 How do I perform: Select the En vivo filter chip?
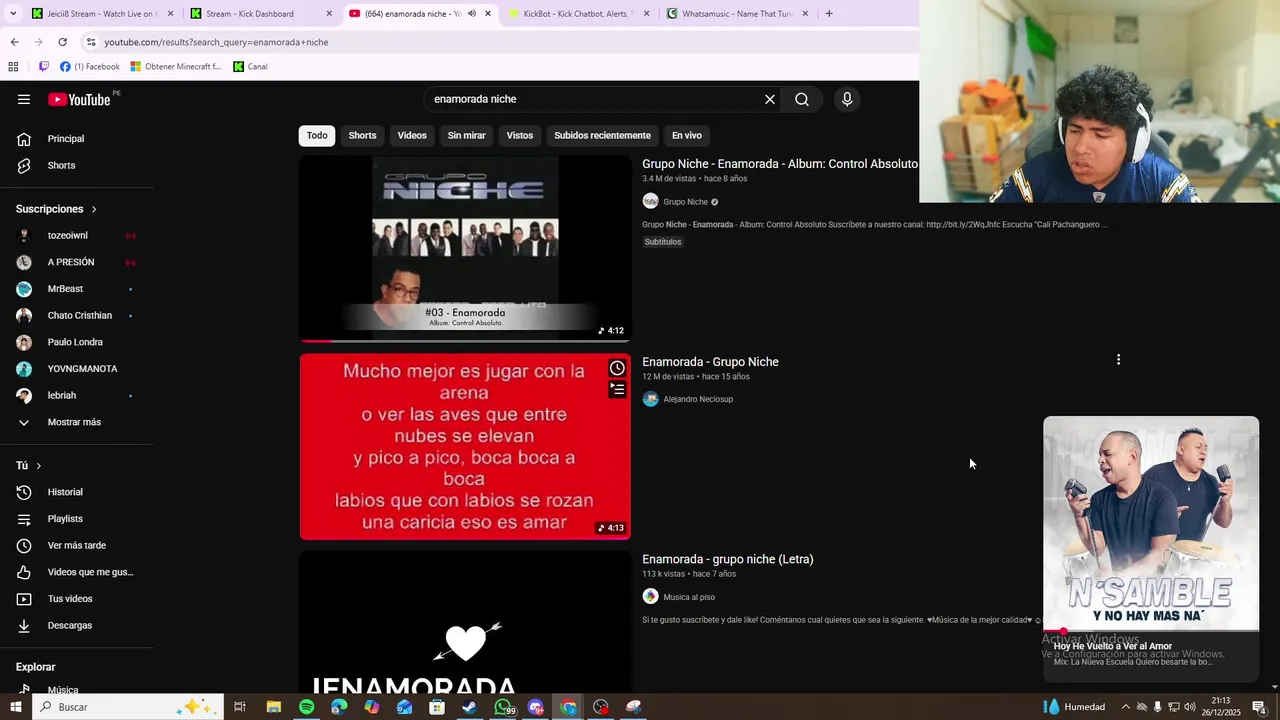(x=687, y=135)
